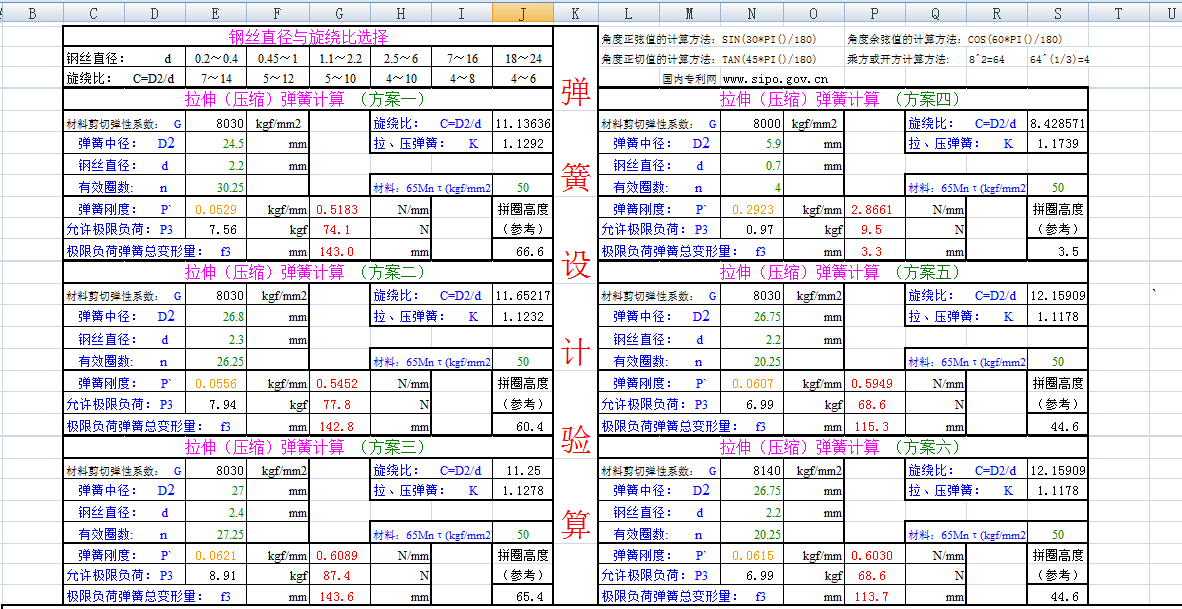This screenshot has height=609, width=1182.
Task: Select the shear modulus value 8000
Action: 752,124
